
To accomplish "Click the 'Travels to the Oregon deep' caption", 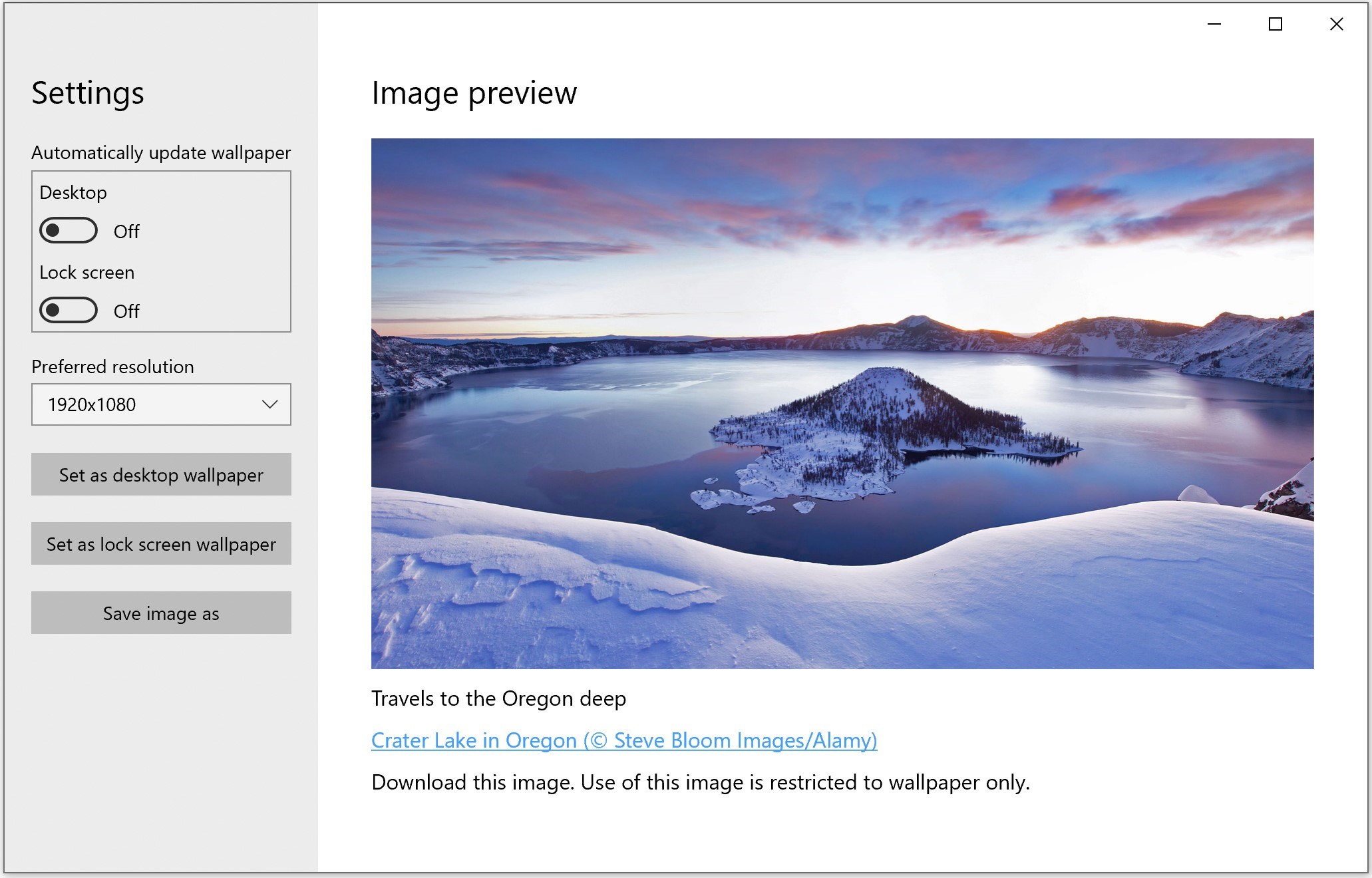I will (x=498, y=698).
